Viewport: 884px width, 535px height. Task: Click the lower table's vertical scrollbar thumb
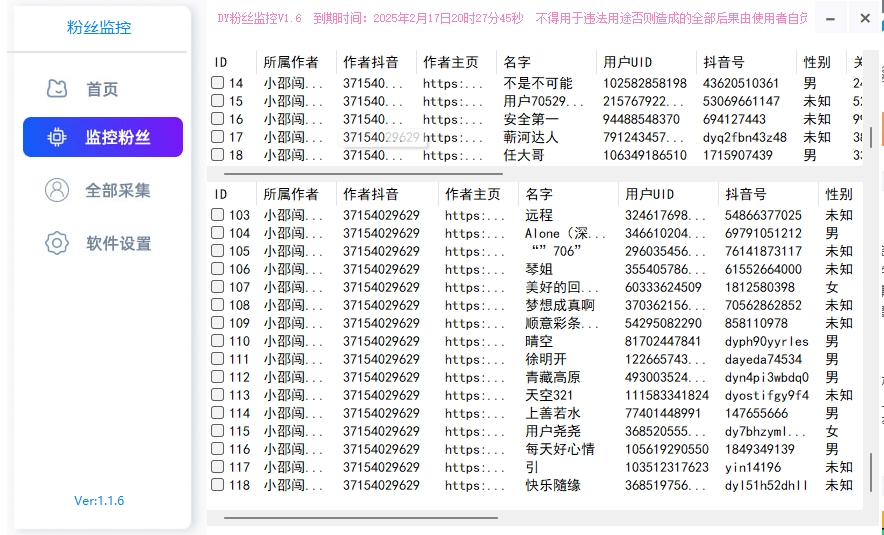pos(871,470)
